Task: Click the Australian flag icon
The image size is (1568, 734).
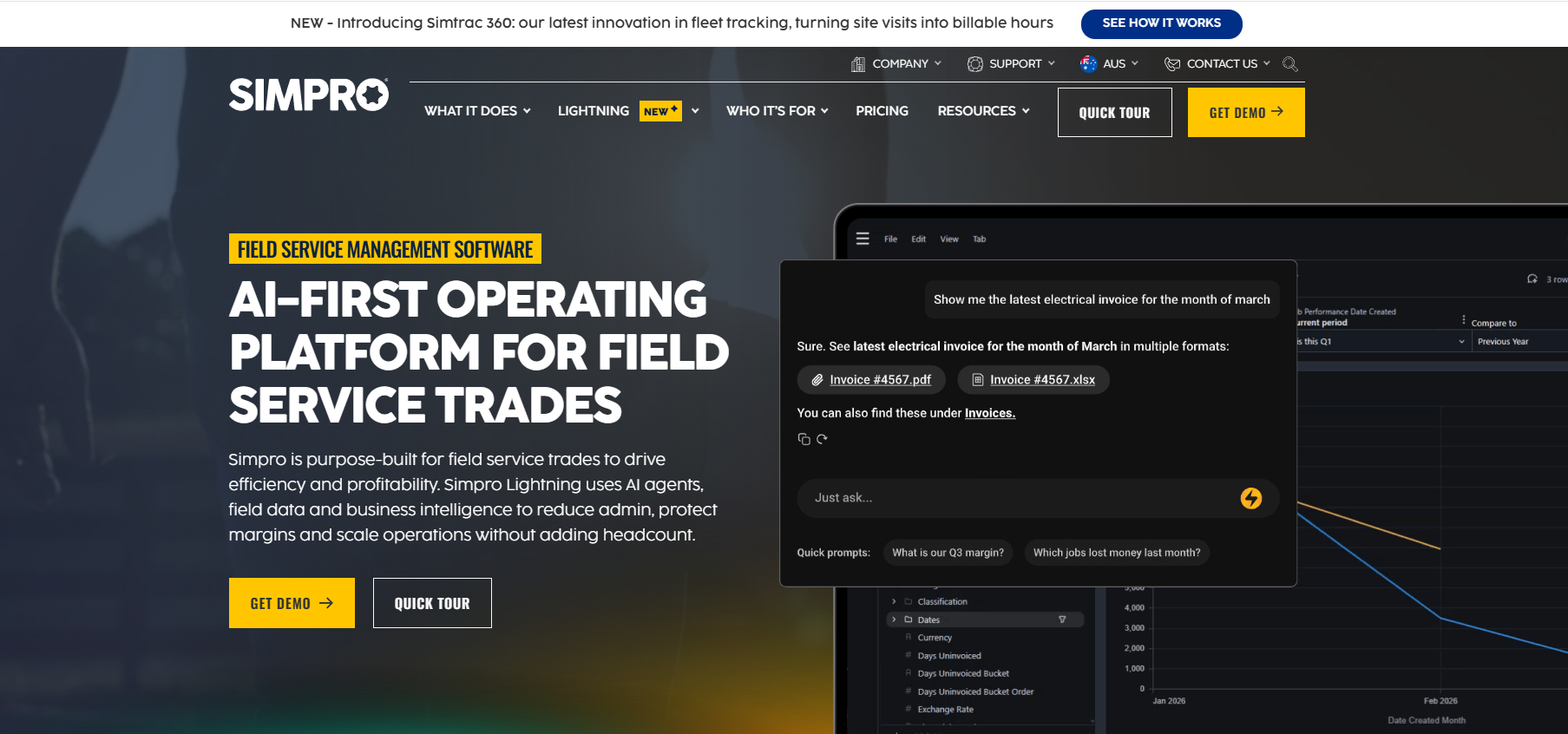Action: 1088,63
